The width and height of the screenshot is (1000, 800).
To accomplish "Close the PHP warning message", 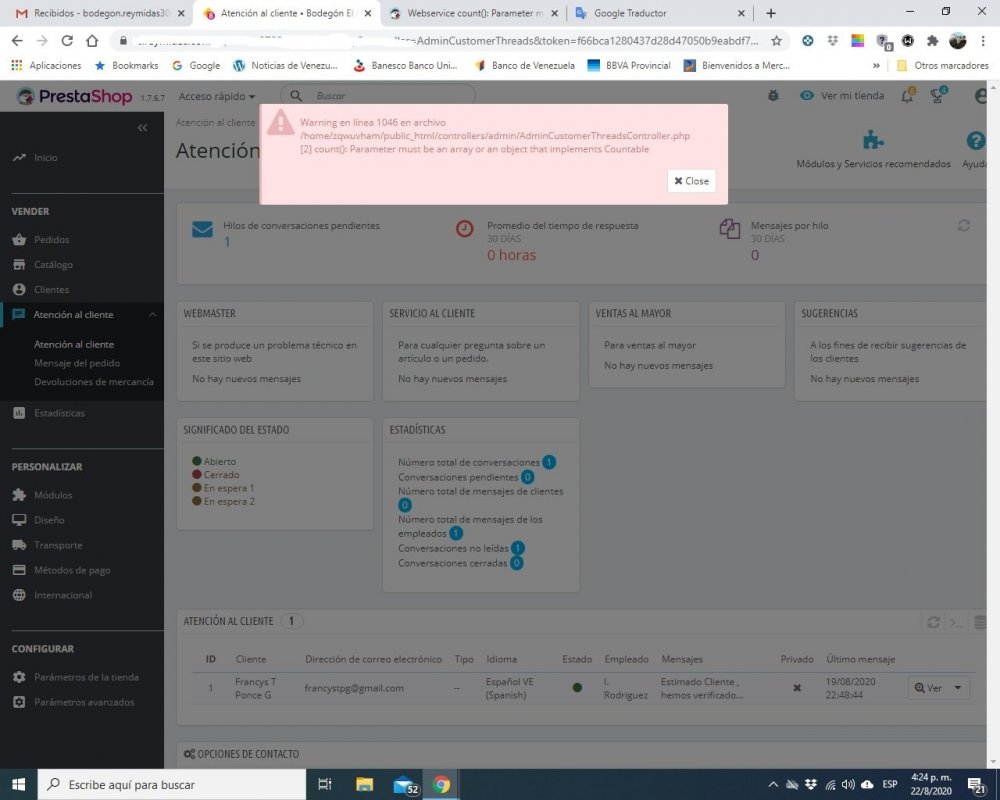I will coord(690,181).
